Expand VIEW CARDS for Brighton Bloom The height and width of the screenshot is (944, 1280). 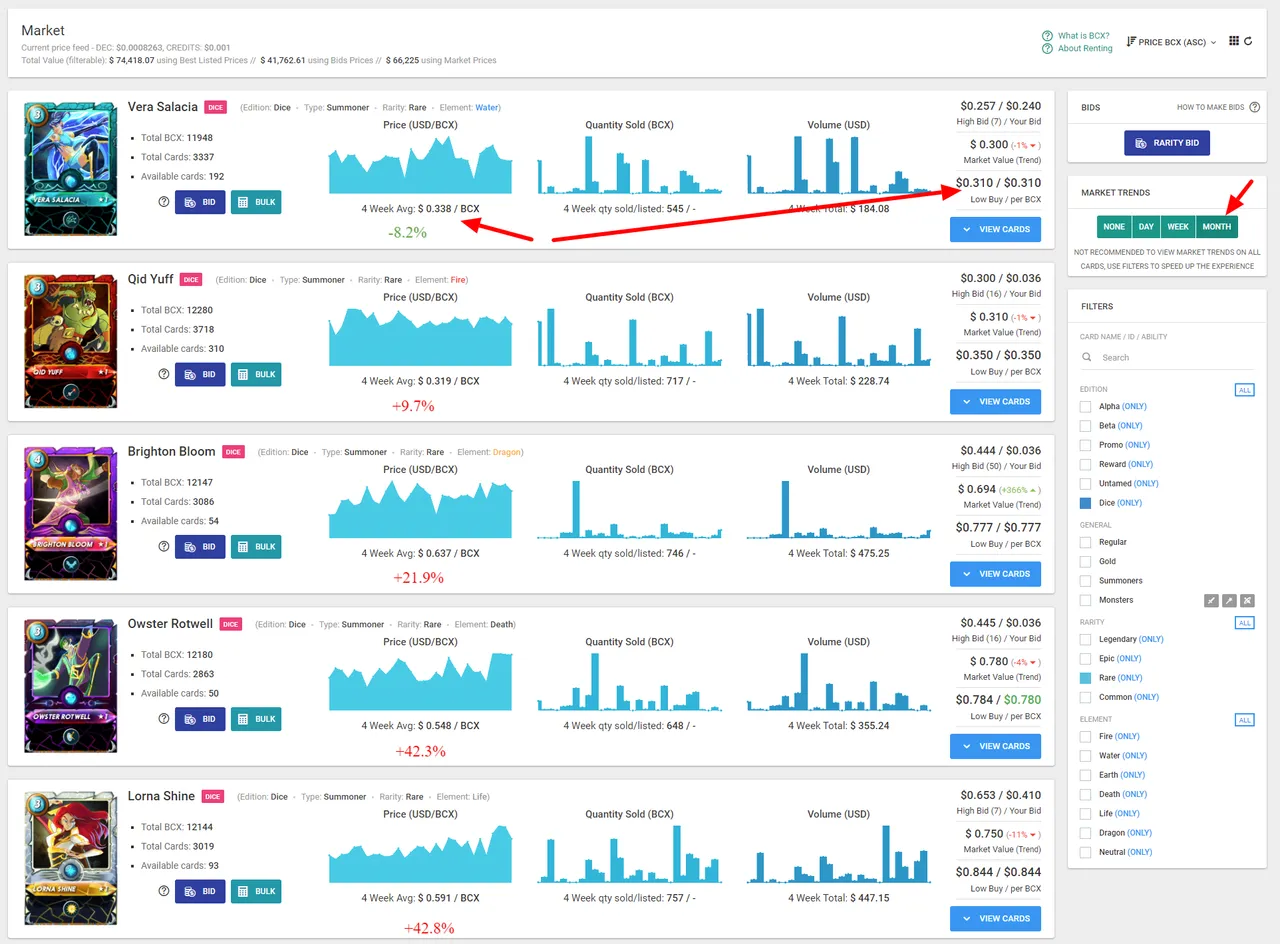tap(995, 574)
